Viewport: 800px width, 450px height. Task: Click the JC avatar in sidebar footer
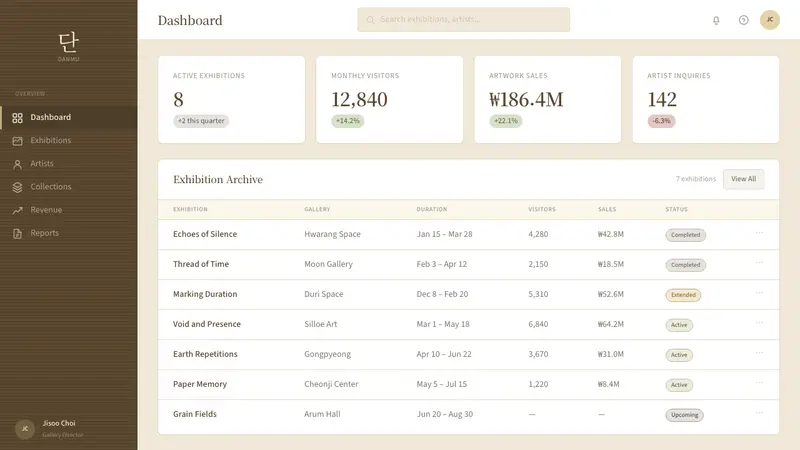pos(24,429)
